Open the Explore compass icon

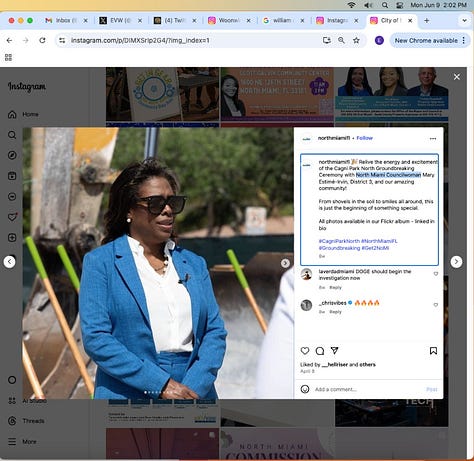pyautogui.click(x=12, y=155)
